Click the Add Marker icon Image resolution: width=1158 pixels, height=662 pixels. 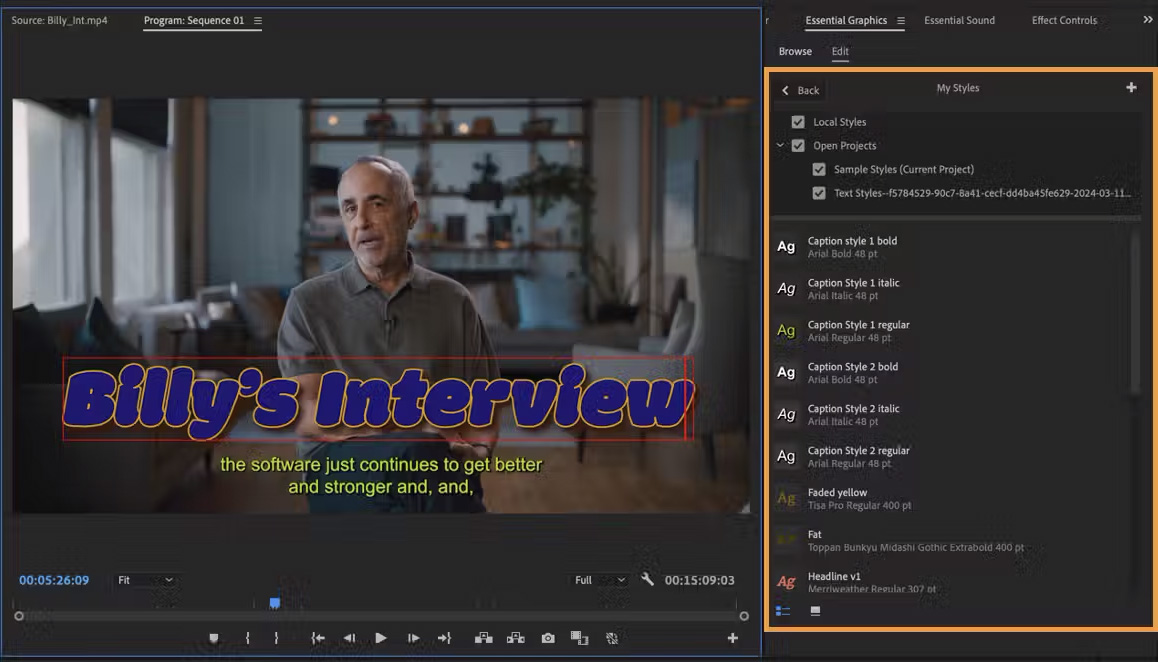pyautogui.click(x=213, y=638)
